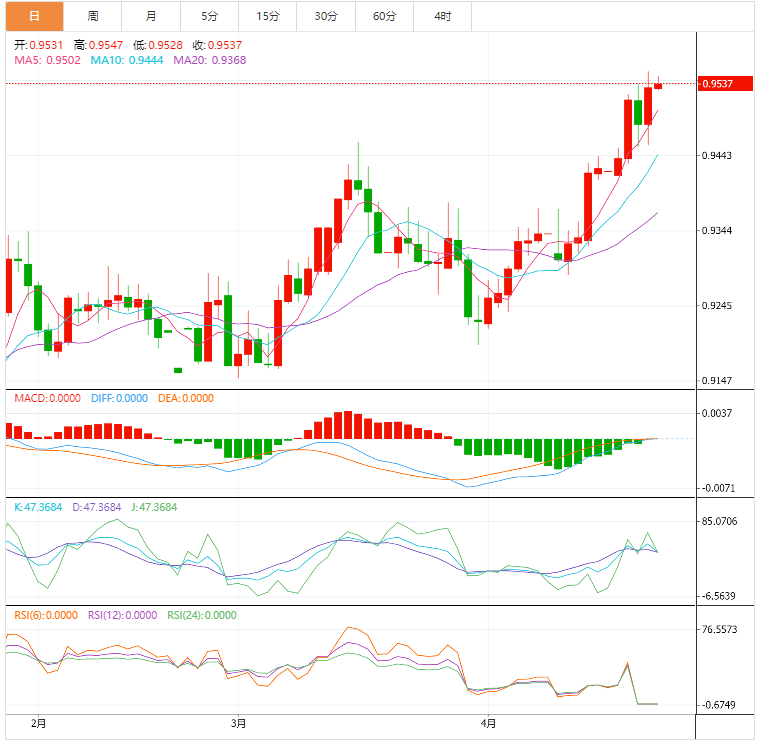The height and width of the screenshot is (754, 760).
Task: Click the 0.9147 price axis label
Action: [x=717, y=380]
